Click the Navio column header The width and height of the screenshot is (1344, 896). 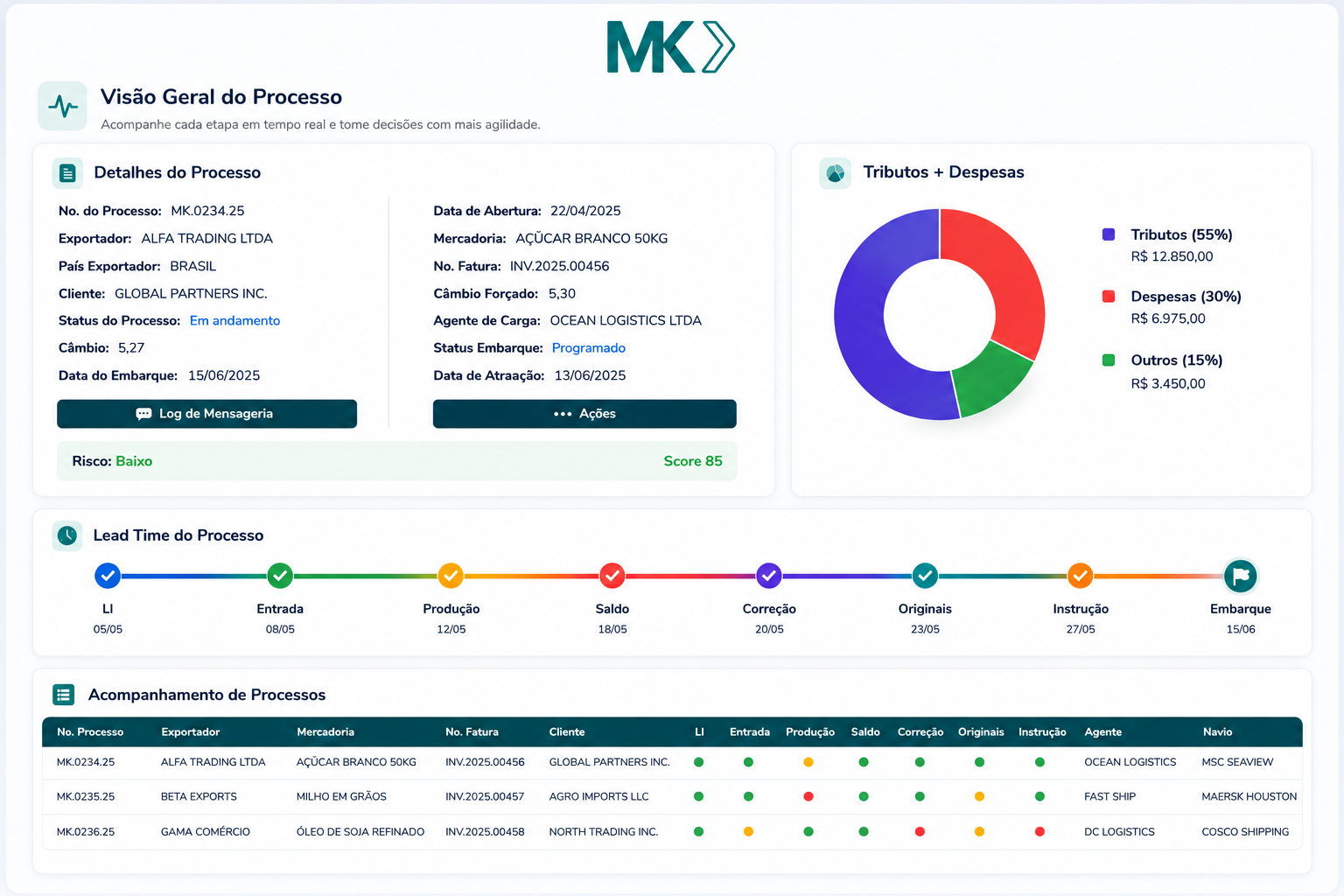tap(1217, 732)
